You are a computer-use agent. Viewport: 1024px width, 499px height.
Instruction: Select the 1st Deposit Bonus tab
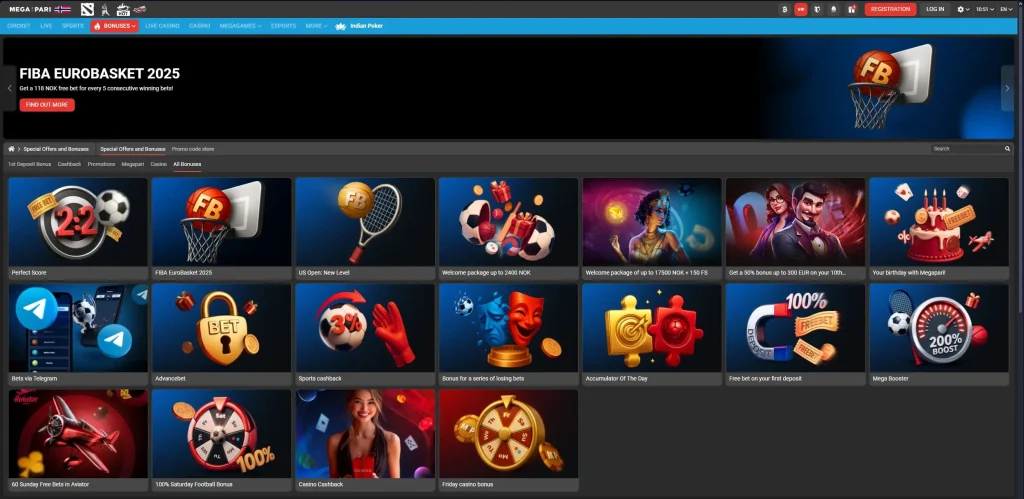tap(29, 163)
